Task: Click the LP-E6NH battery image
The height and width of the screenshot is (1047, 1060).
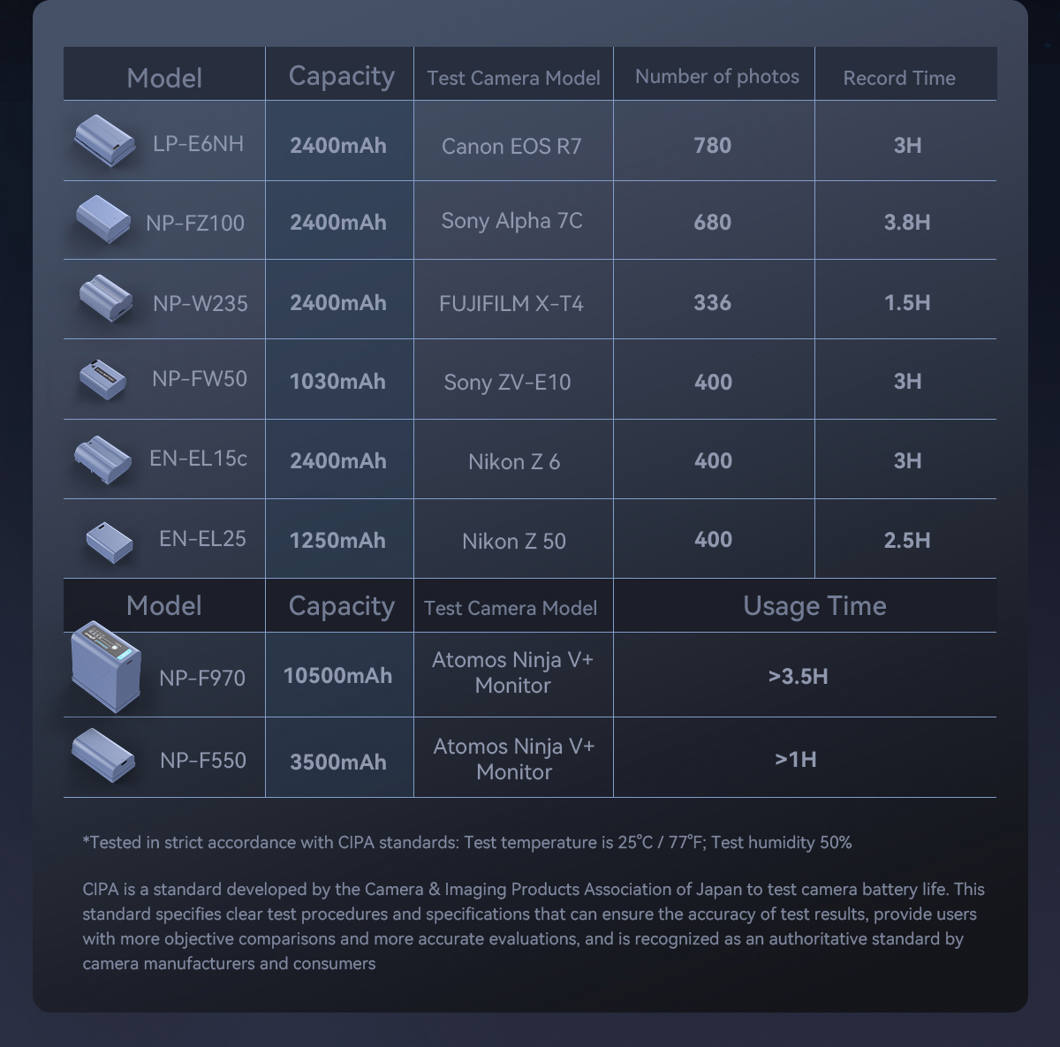Action: click(105, 140)
